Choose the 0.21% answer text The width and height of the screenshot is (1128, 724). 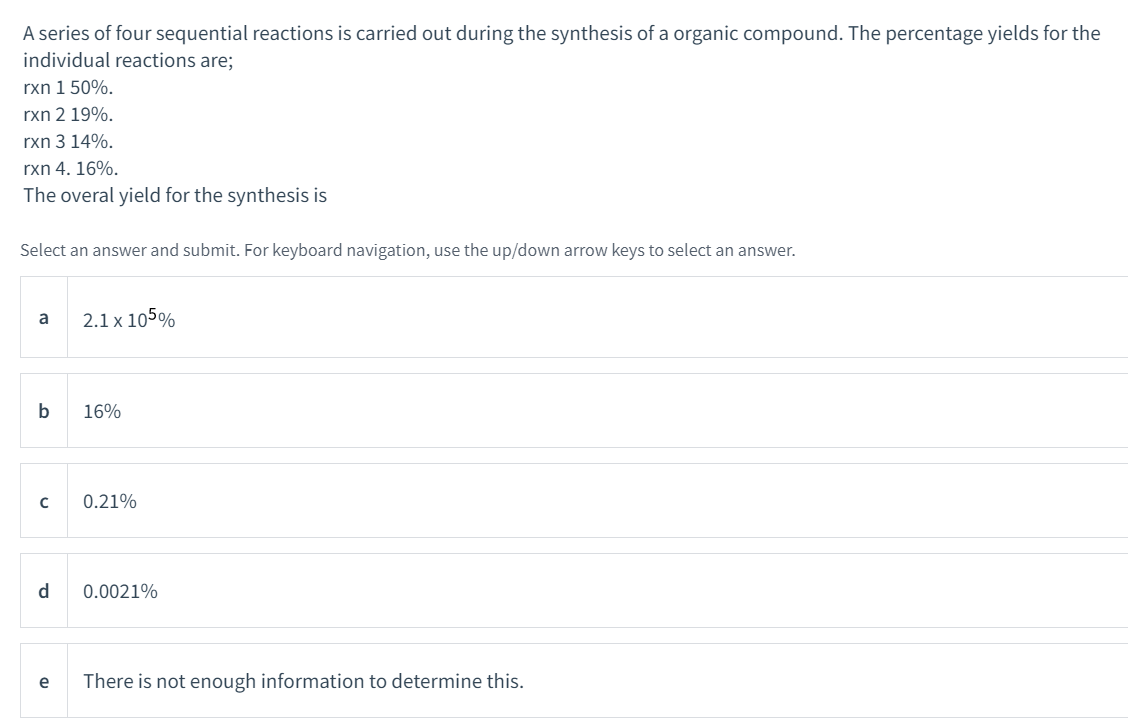[110, 501]
